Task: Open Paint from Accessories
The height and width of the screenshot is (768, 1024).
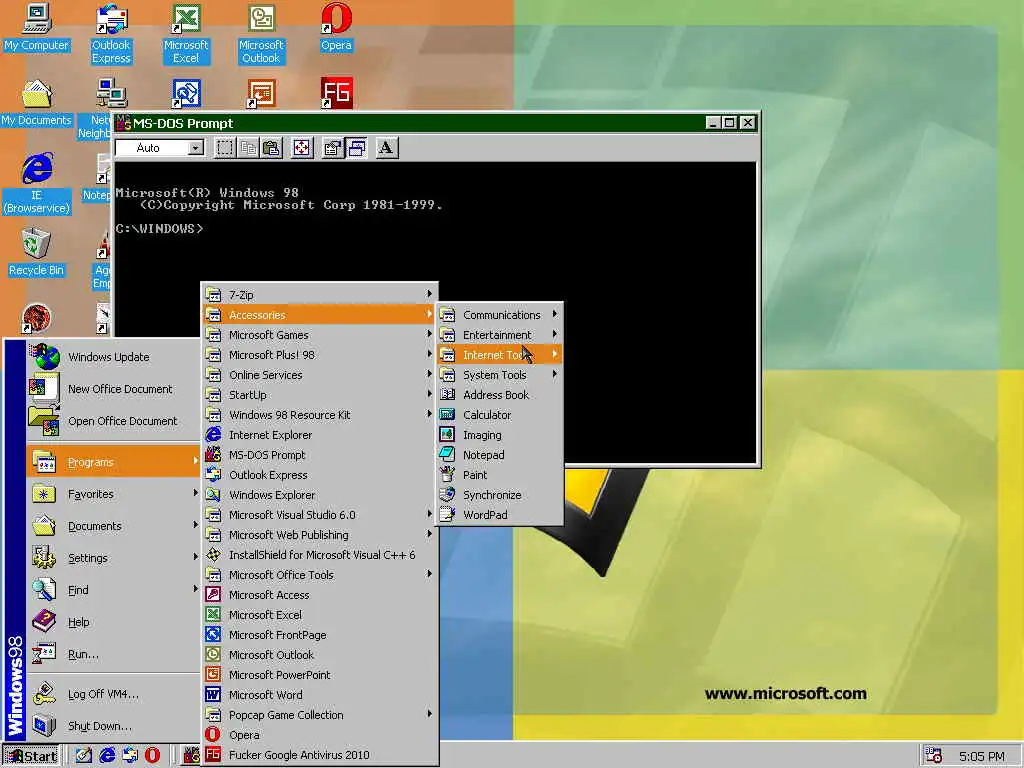Action: coord(500,475)
